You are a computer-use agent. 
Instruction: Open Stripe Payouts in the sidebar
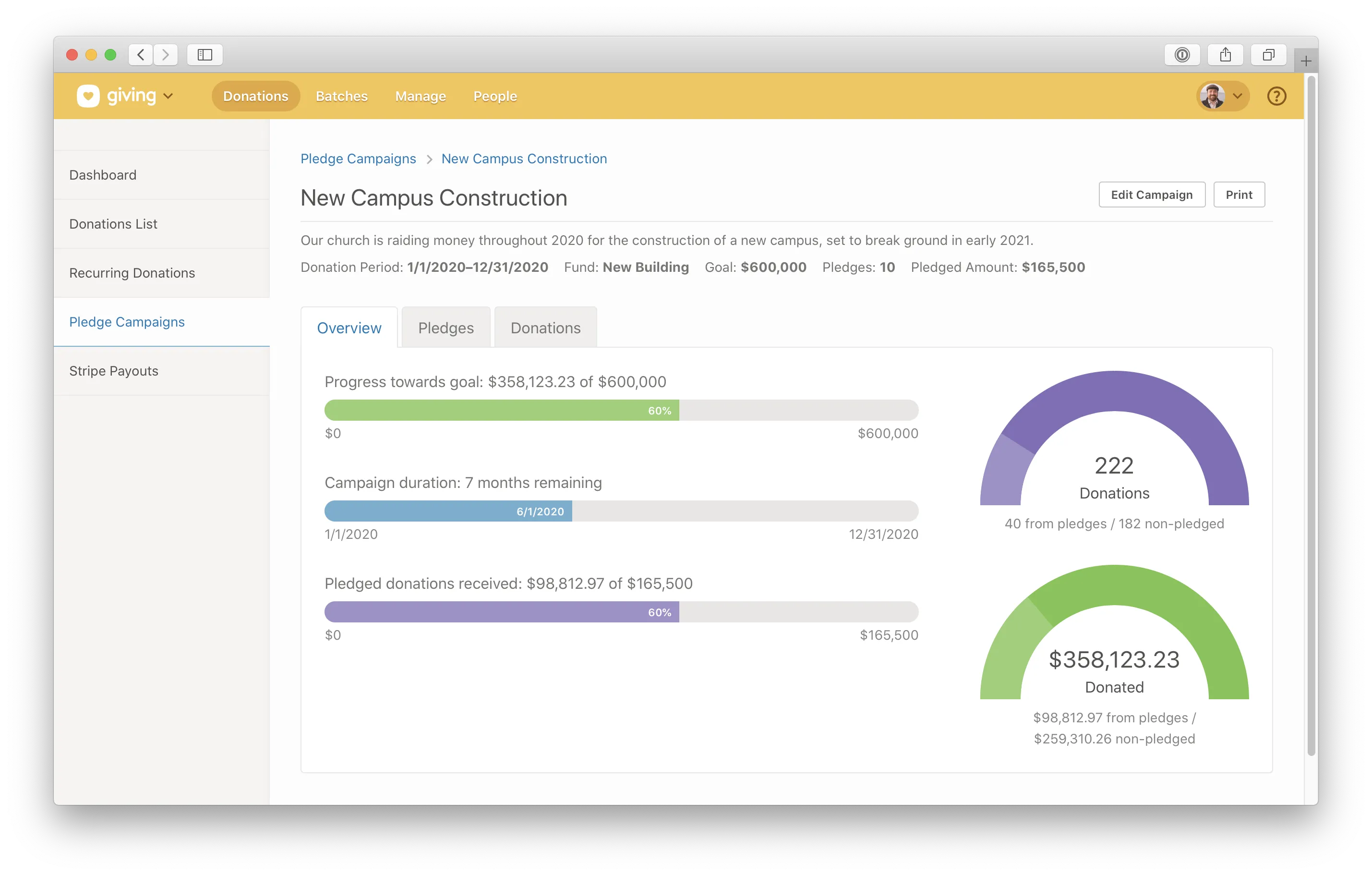tap(114, 371)
